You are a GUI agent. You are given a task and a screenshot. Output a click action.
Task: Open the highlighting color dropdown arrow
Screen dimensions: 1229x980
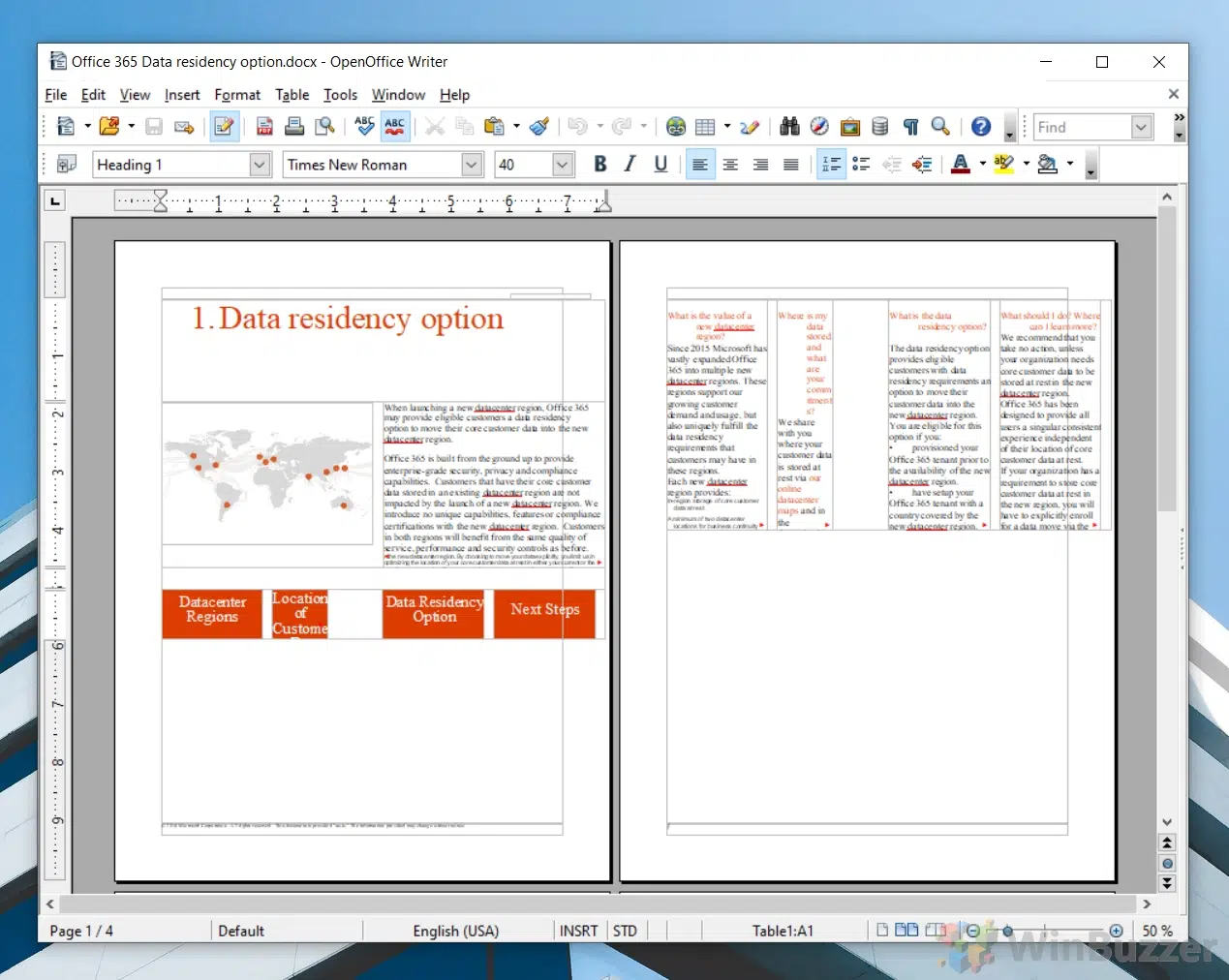coord(1026,165)
